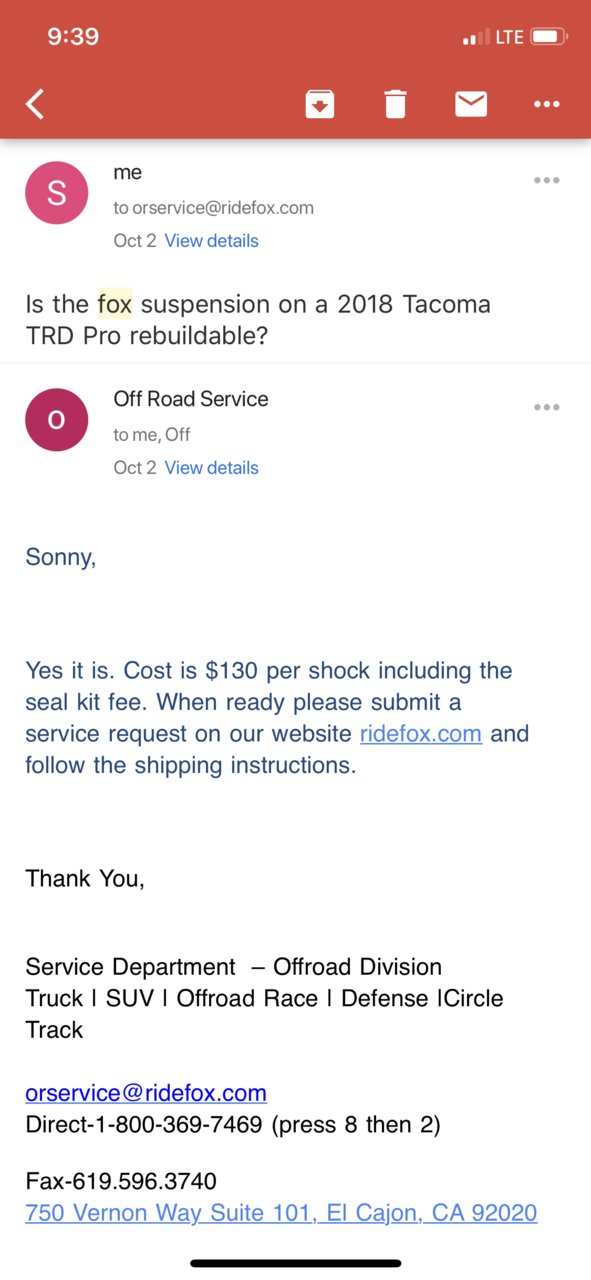Mark conversation as unread envelope icon
The height and width of the screenshot is (1280, 591).
pos(471,103)
